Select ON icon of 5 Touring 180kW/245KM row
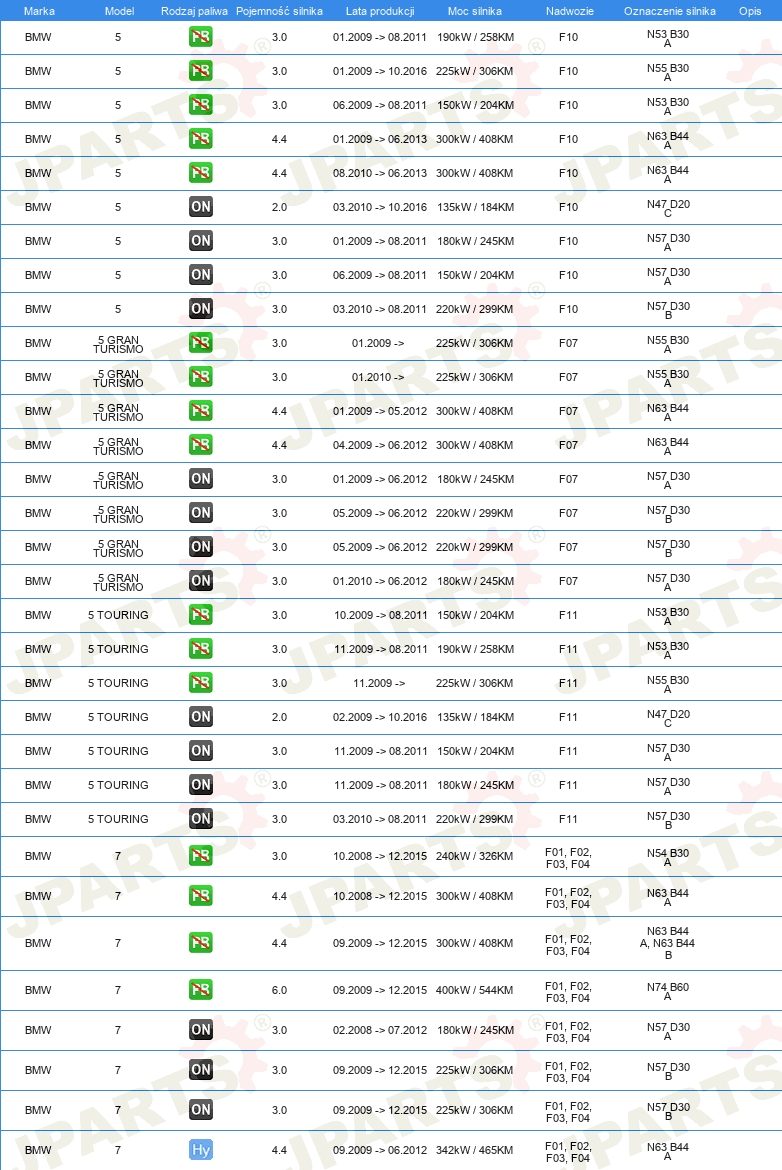The height and width of the screenshot is (1170, 782). click(x=201, y=785)
